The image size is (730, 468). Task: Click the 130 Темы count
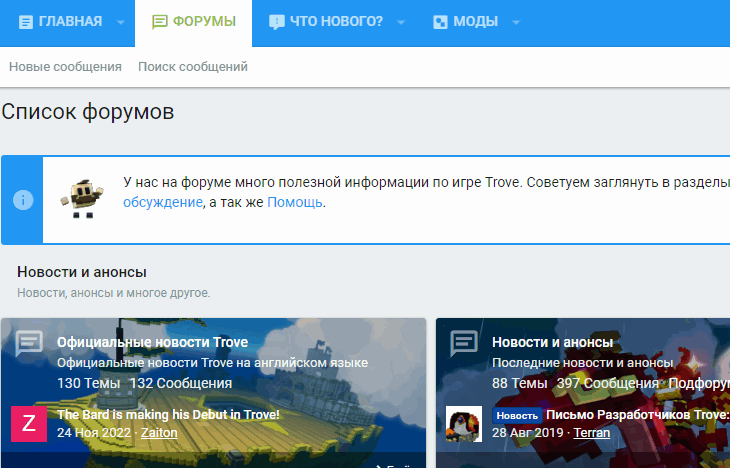[88, 383]
